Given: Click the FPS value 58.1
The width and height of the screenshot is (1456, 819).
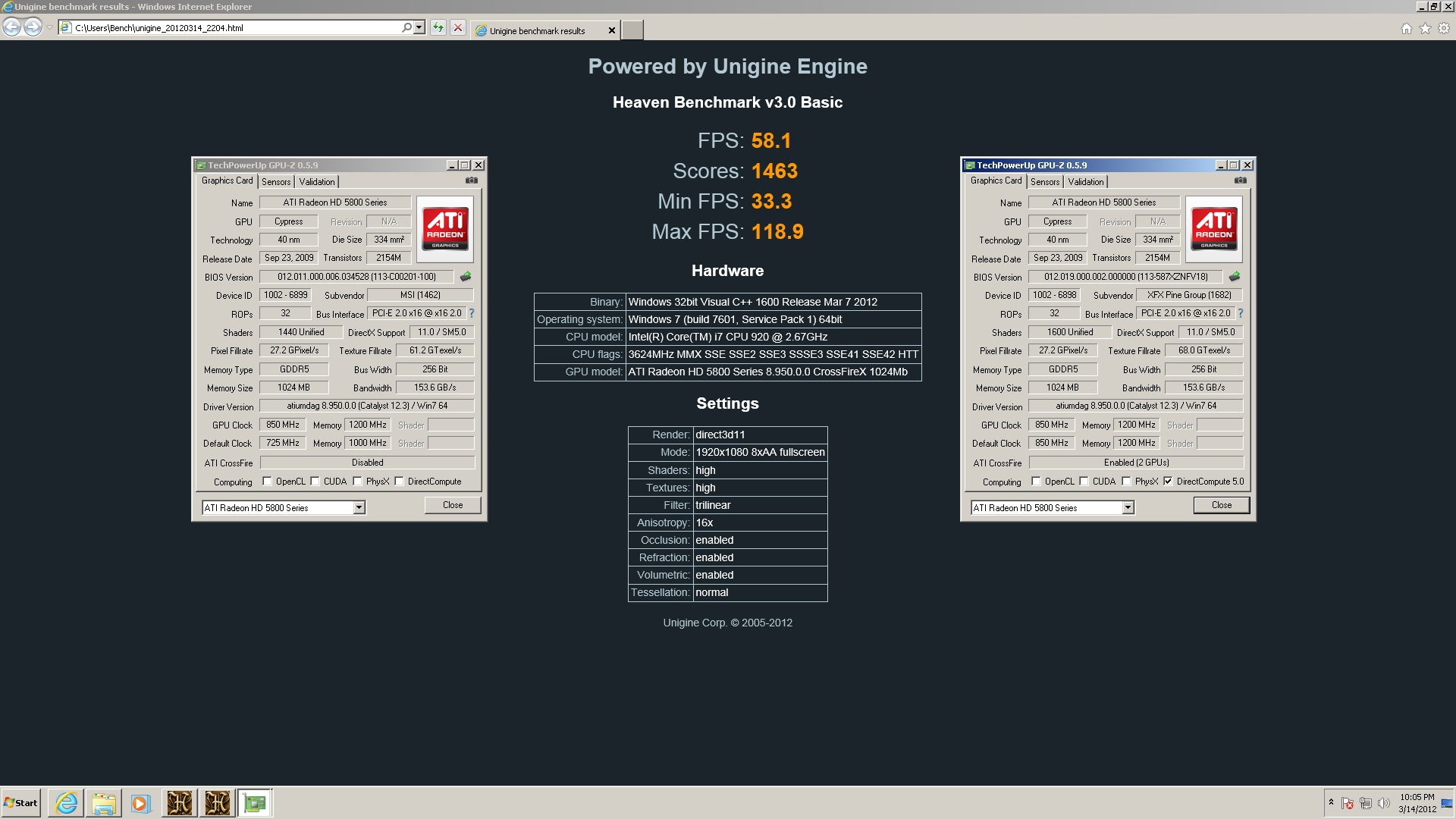Looking at the screenshot, I should pyautogui.click(x=771, y=140).
